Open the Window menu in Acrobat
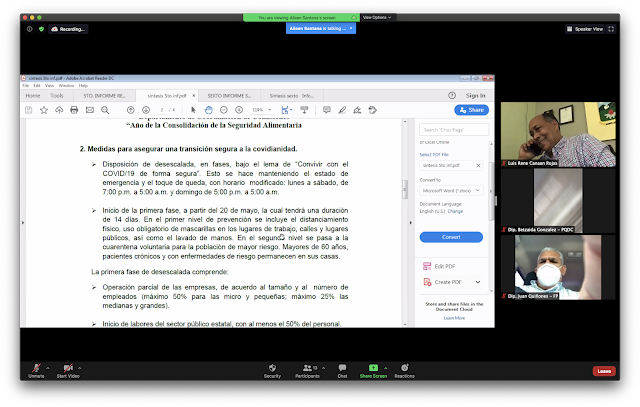Image resolution: width=640 pixels, height=407 pixels. click(66, 86)
